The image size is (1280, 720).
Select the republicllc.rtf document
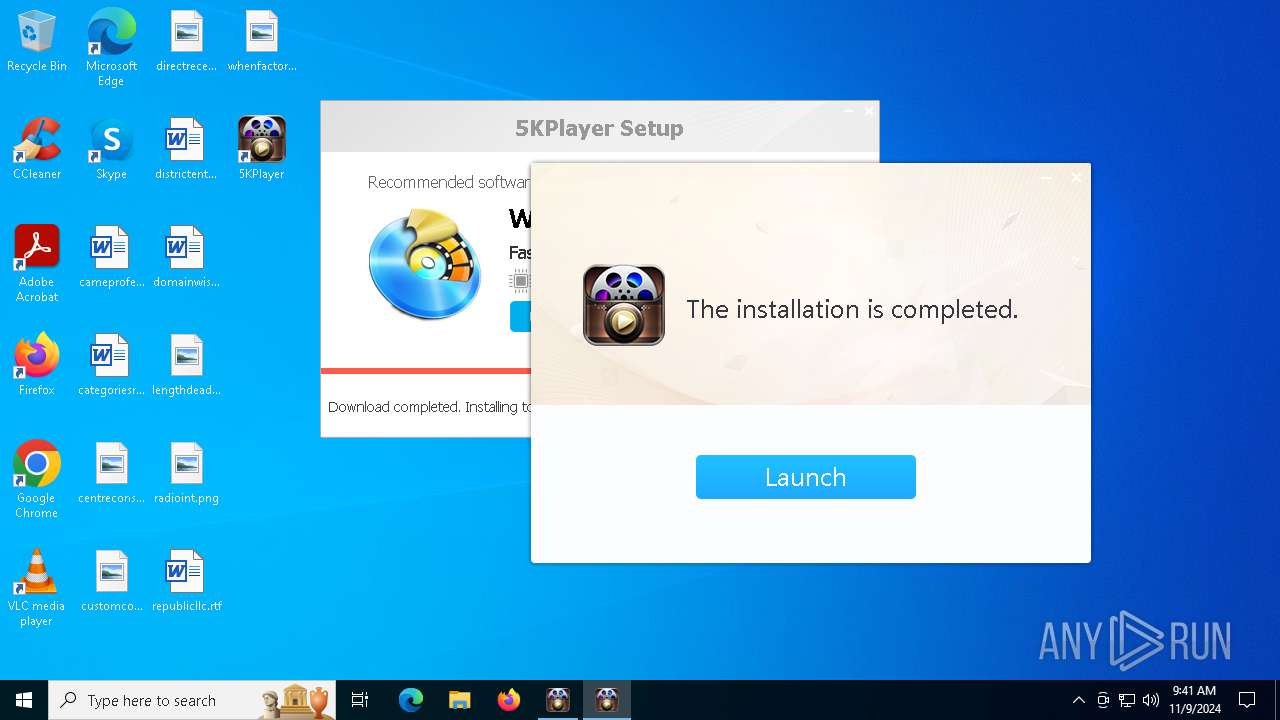click(186, 581)
